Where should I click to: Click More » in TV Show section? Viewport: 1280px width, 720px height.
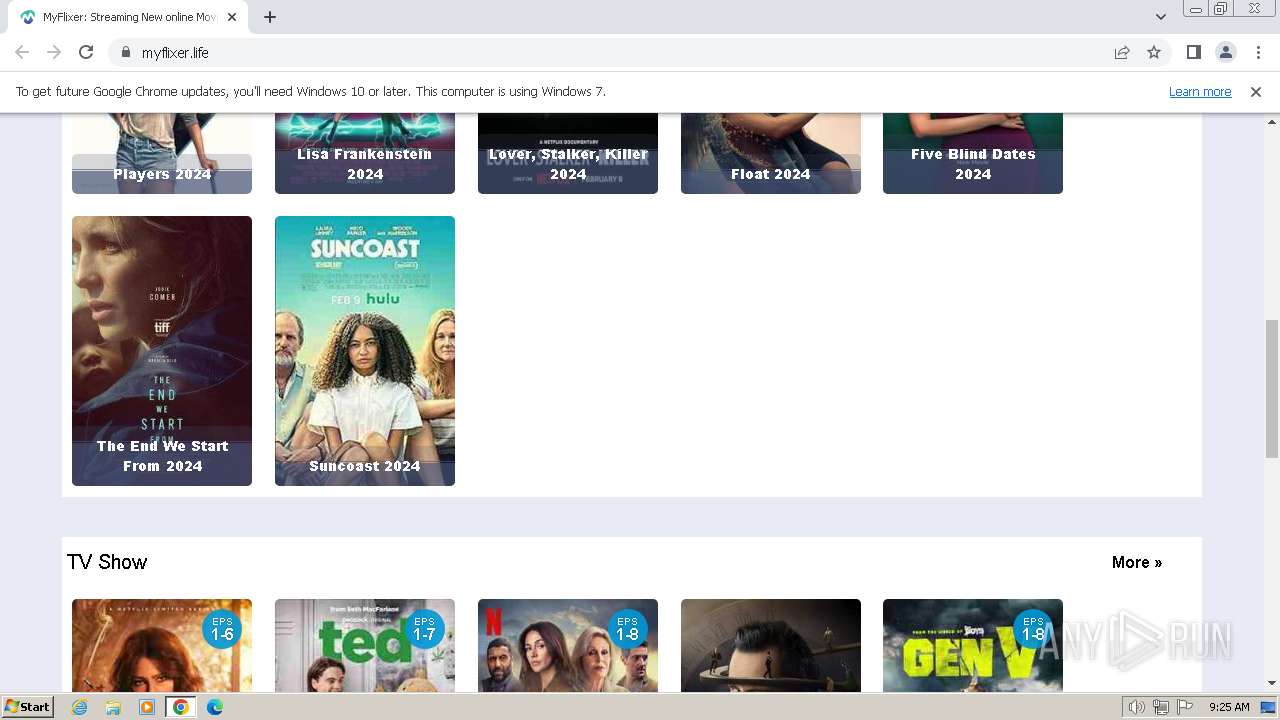coord(1137,562)
